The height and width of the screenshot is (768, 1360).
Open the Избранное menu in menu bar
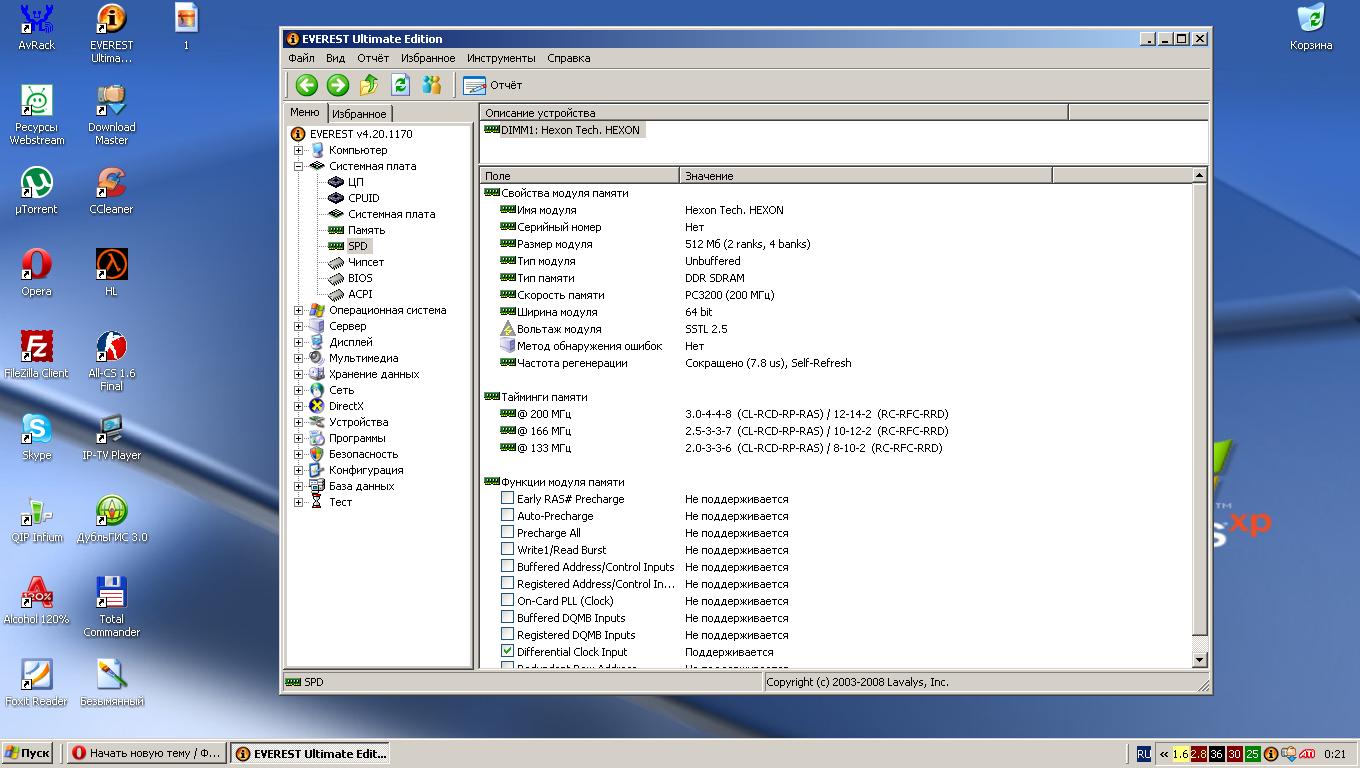tap(428, 58)
